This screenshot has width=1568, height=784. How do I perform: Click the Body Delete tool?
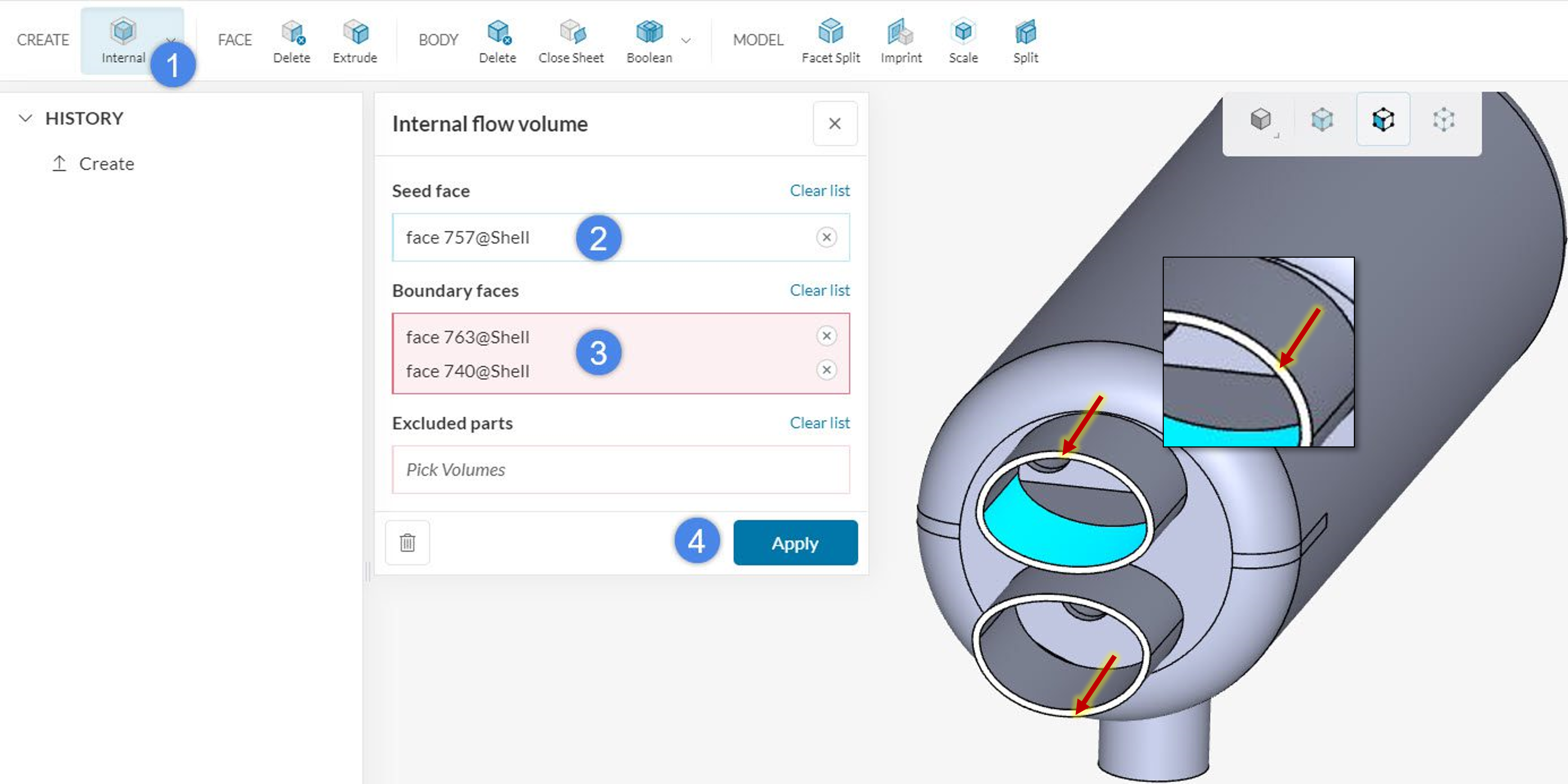(497, 40)
